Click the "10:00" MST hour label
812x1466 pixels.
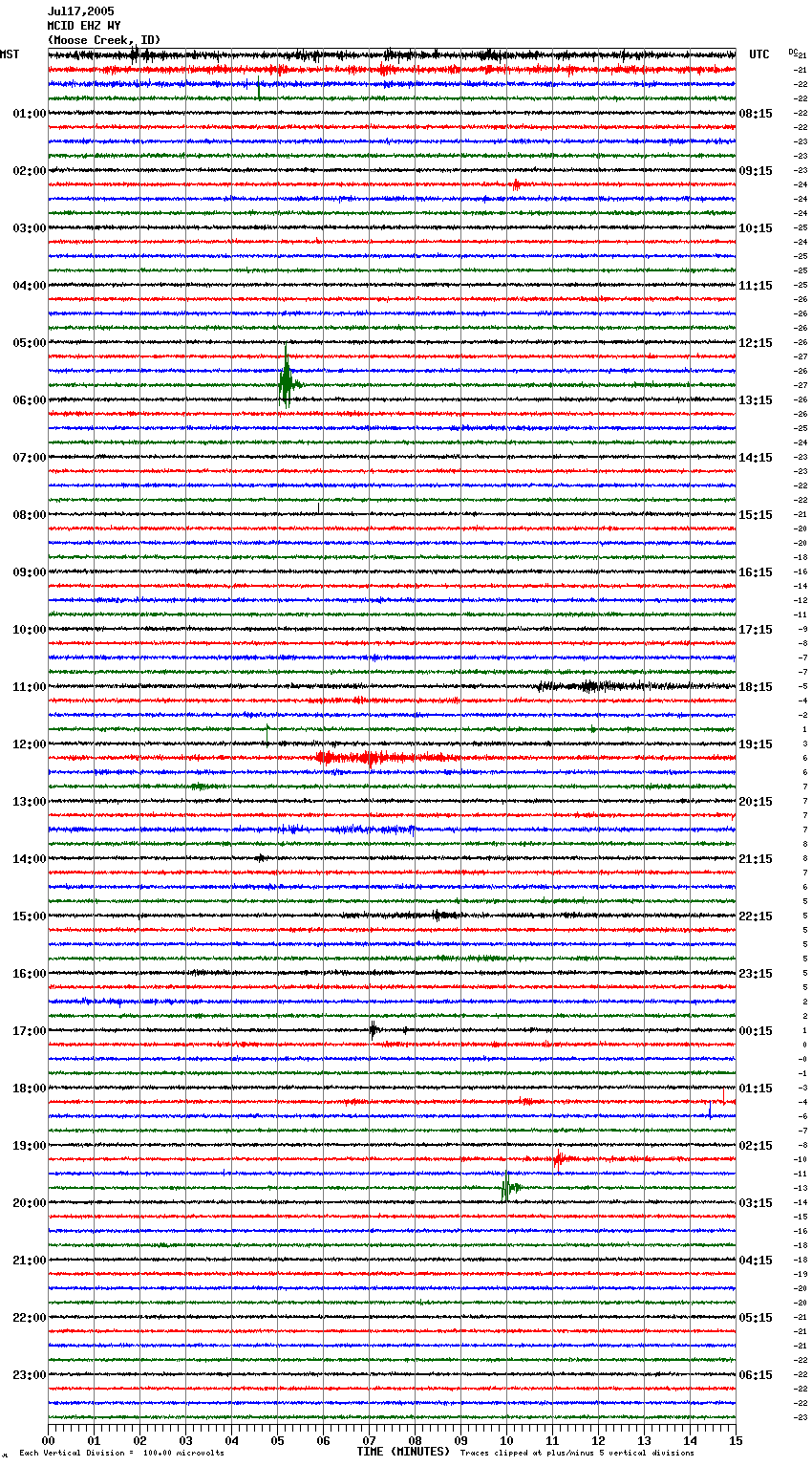point(30,630)
